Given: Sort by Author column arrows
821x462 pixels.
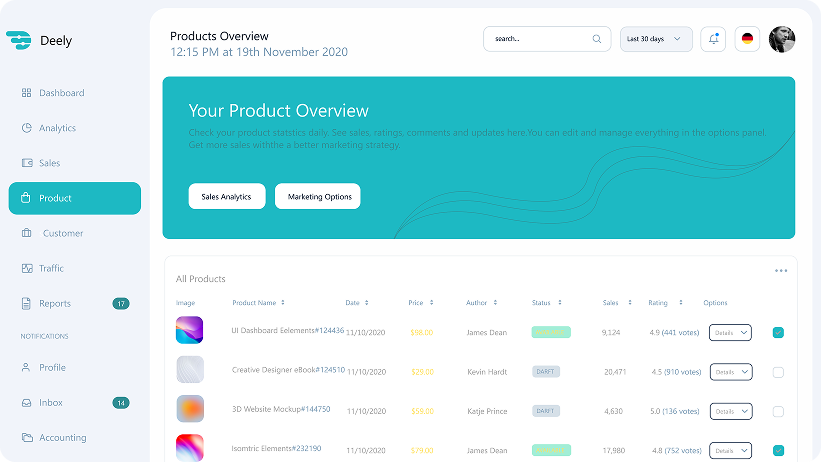Looking at the screenshot, I should (x=495, y=302).
